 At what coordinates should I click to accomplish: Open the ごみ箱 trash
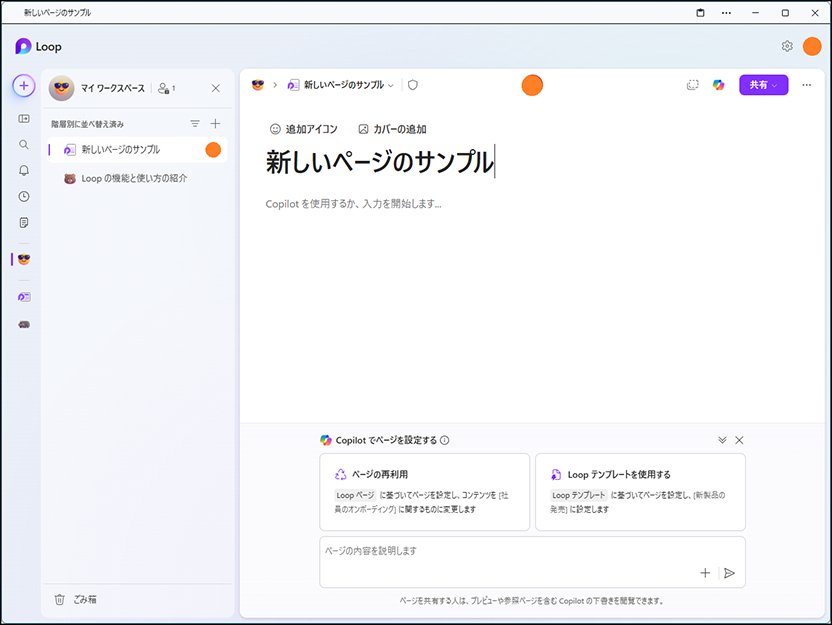click(x=75, y=600)
